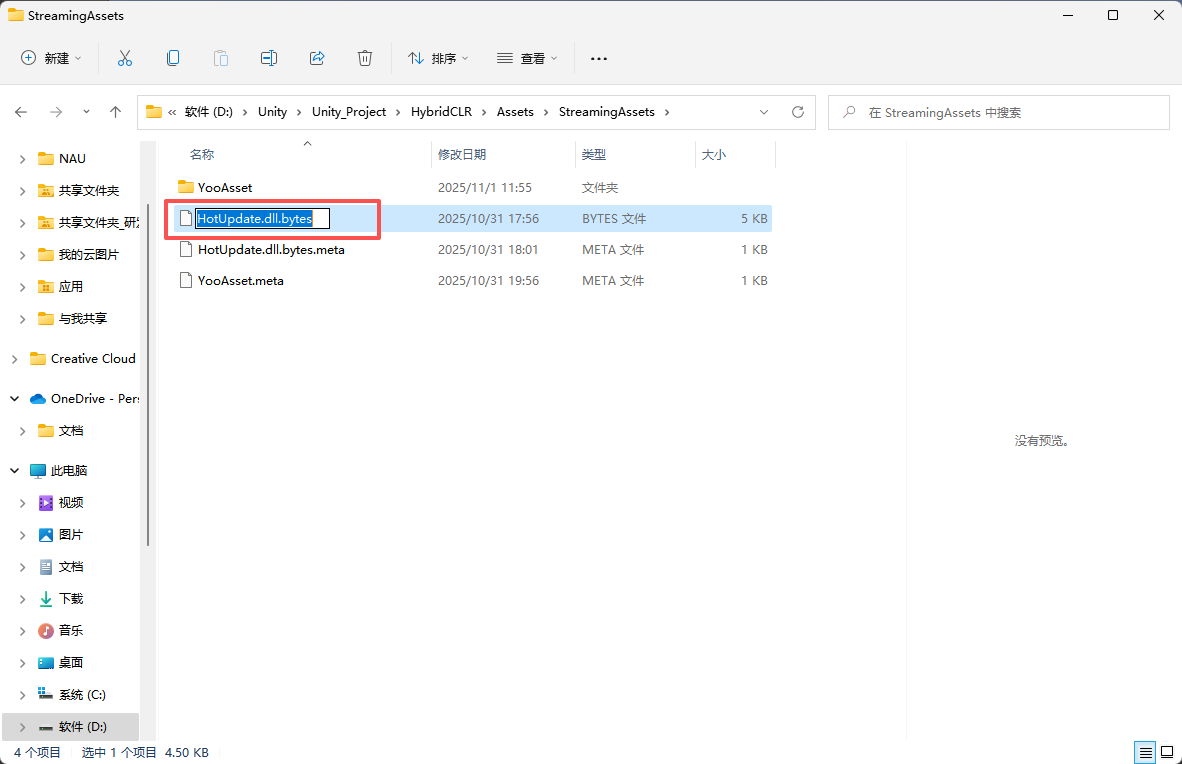Click the 音乐 music icon
This screenshot has height=764, width=1182.
[x=46, y=631]
